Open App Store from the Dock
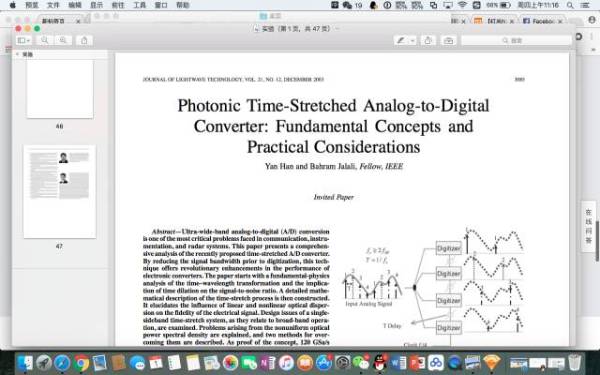The image size is (600, 375). point(324,362)
